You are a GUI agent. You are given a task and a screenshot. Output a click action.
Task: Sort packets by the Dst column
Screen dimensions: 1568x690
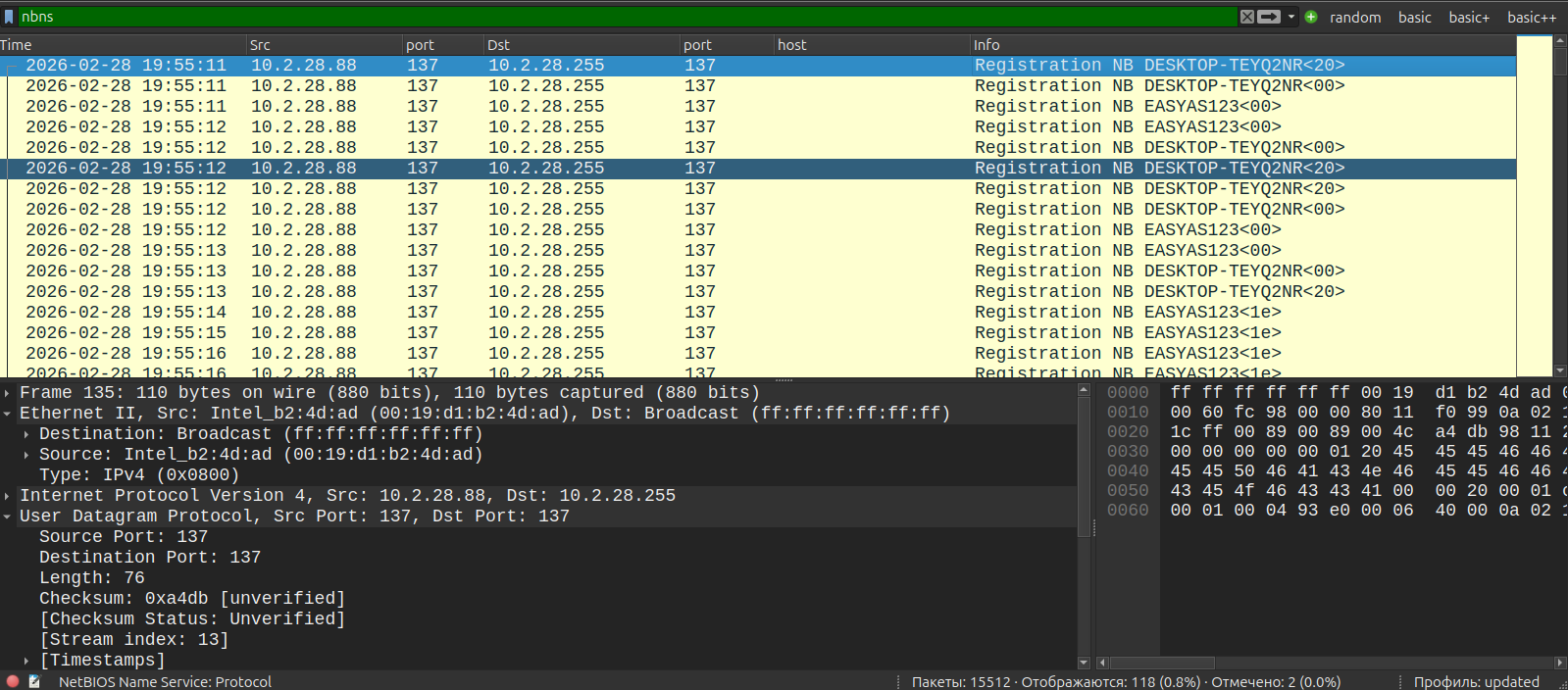pos(582,45)
